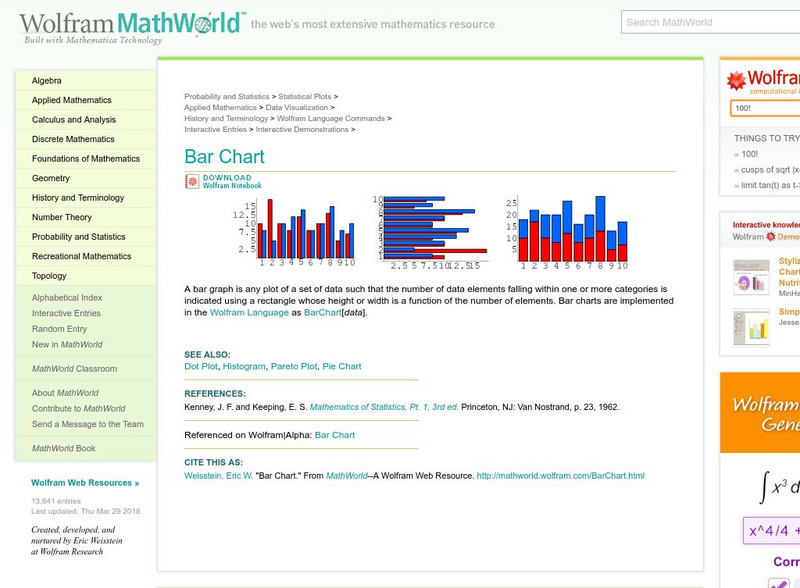Click Statistical Plots breadcrumb

pyautogui.click(x=305, y=96)
